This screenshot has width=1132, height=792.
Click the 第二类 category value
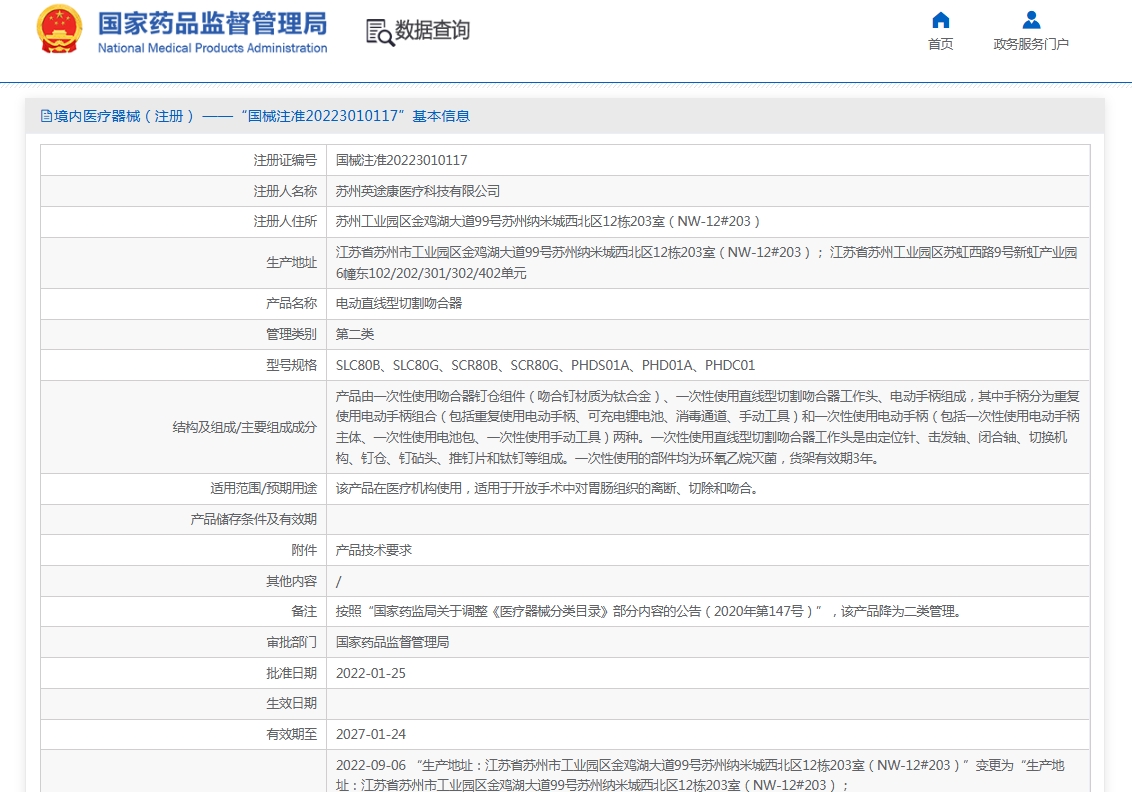355,334
